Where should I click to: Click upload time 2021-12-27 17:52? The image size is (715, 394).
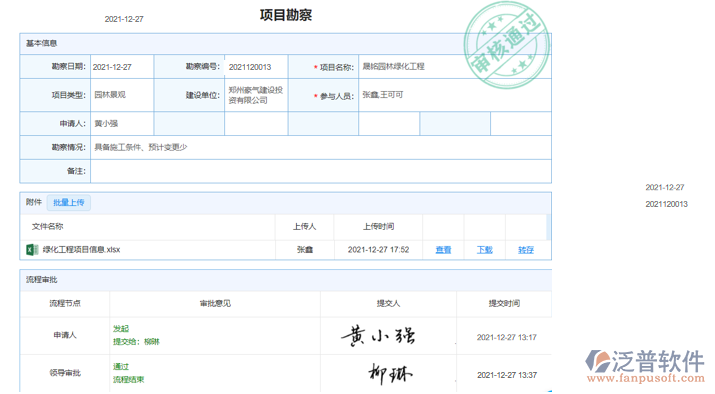[378, 250]
